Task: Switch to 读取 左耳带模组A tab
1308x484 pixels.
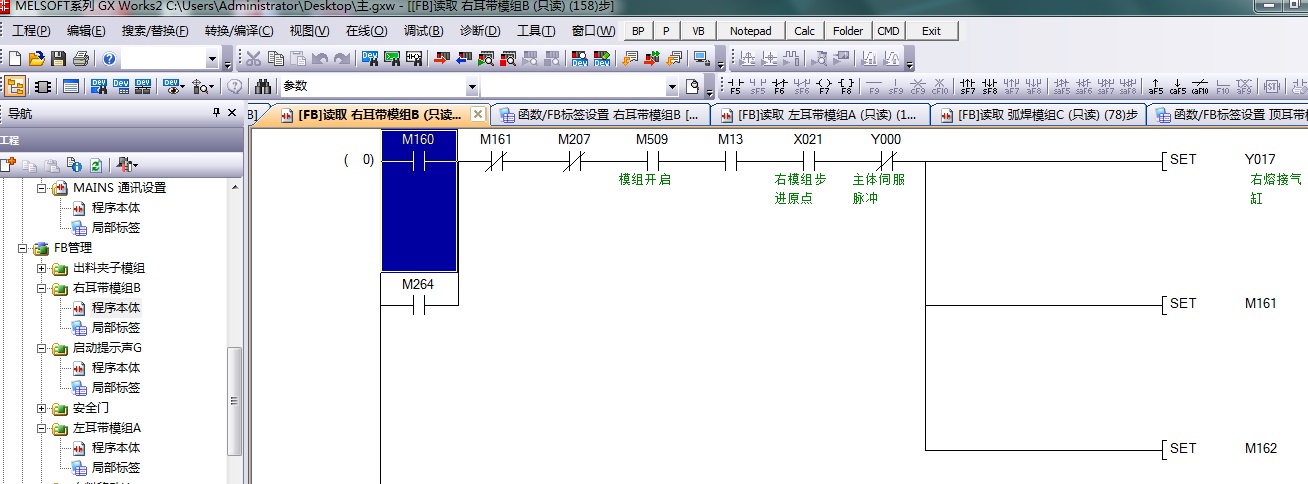Action: click(x=820, y=115)
